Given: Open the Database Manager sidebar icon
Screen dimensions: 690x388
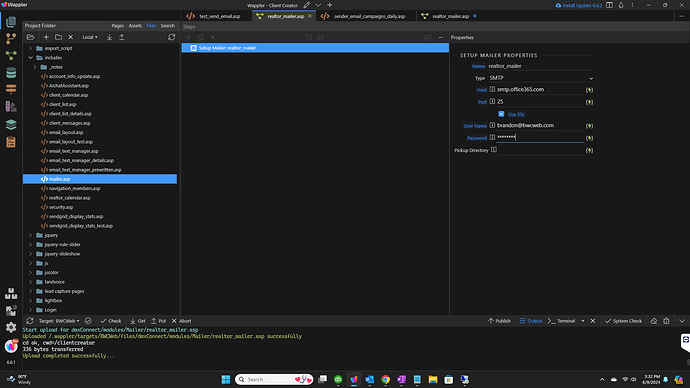Looking at the screenshot, I should [x=11, y=73].
